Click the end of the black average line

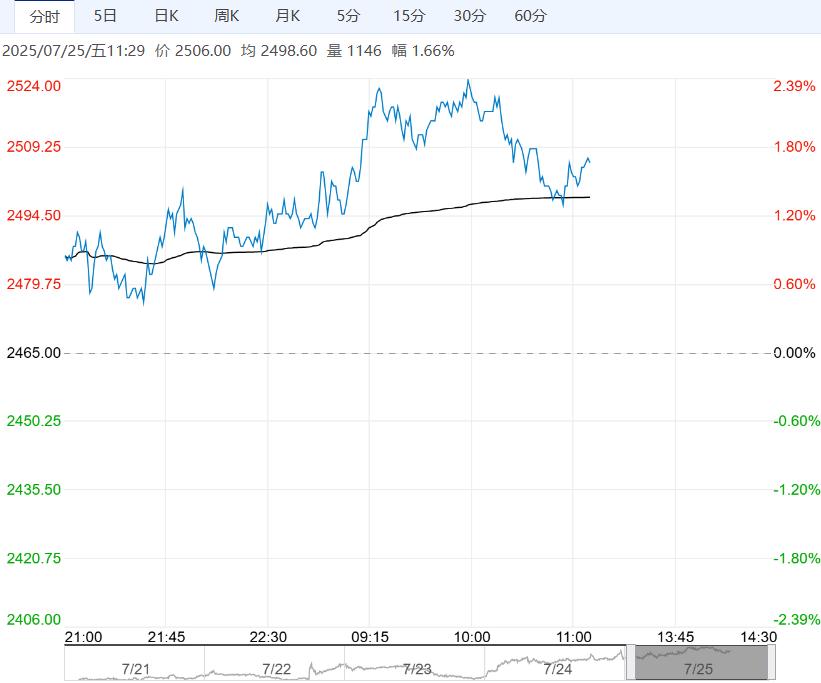pos(589,197)
